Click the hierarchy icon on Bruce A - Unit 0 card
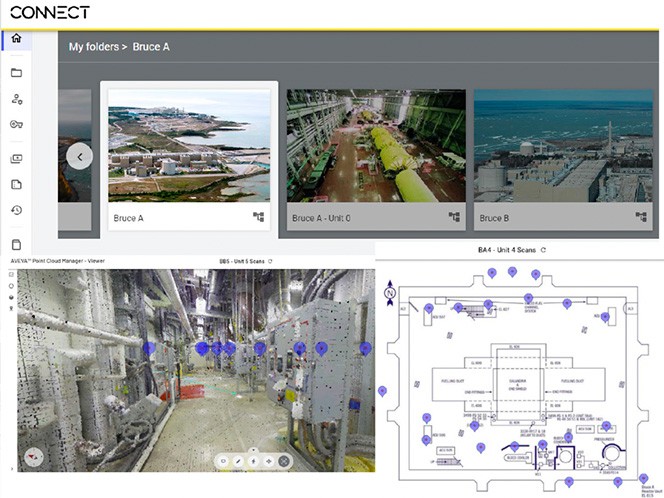This screenshot has width=664, height=498. pos(453,217)
